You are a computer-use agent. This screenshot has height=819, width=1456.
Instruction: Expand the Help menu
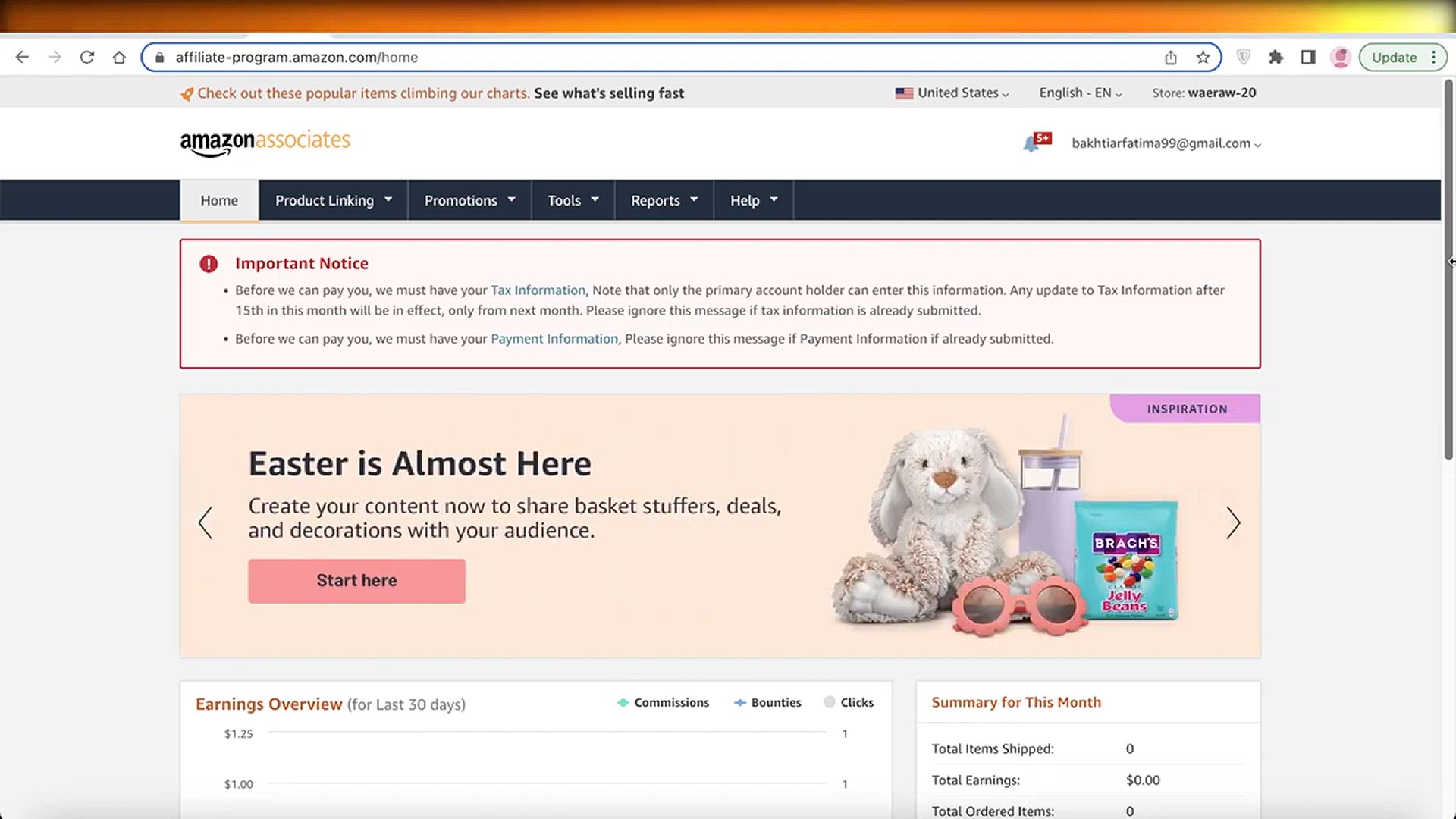753,200
